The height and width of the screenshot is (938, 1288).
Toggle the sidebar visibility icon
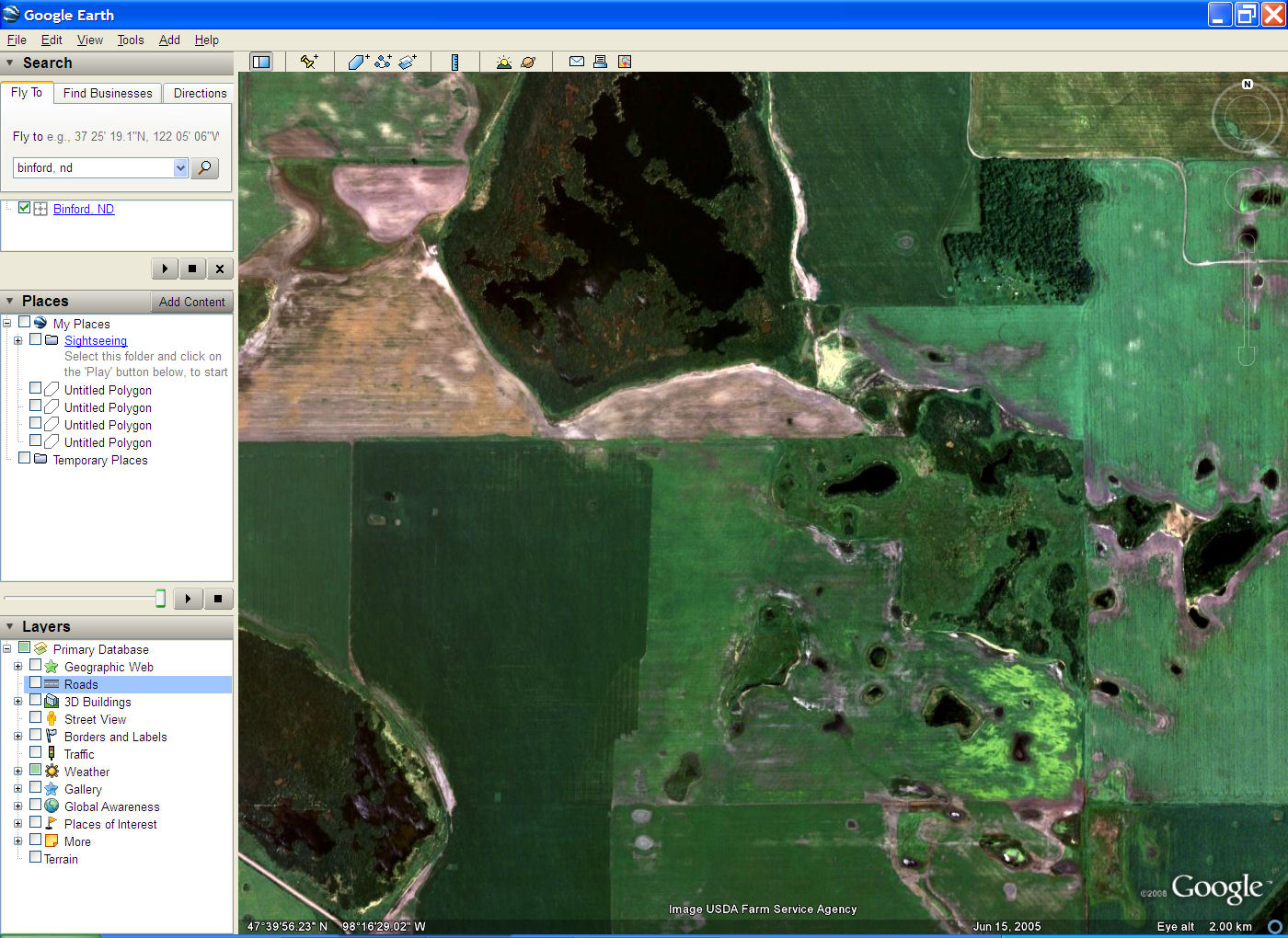click(261, 62)
